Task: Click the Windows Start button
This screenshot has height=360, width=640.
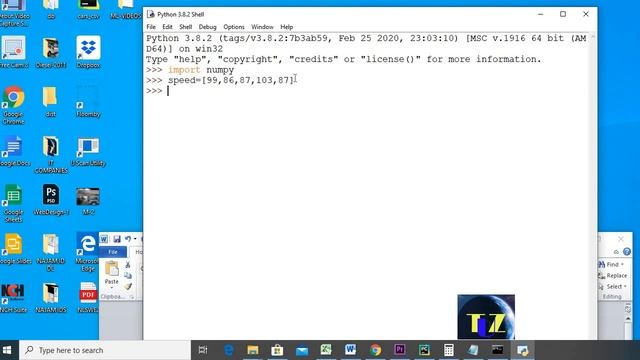Action: tap(7, 350)
